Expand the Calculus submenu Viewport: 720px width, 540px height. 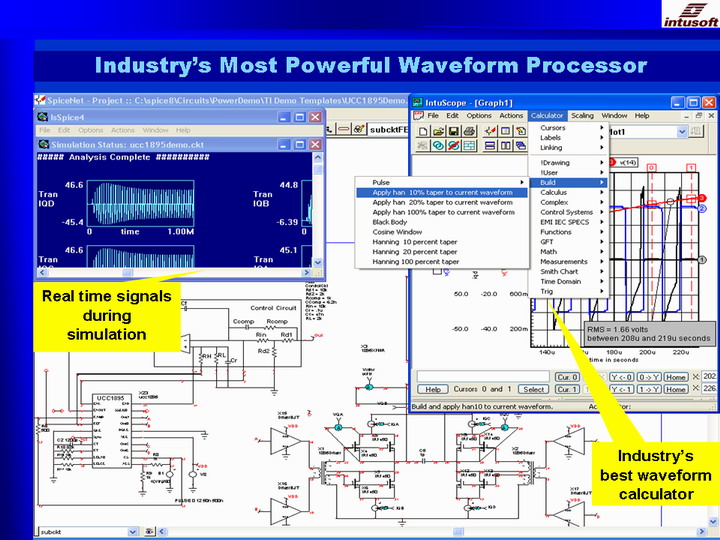(x=568, y=192)
